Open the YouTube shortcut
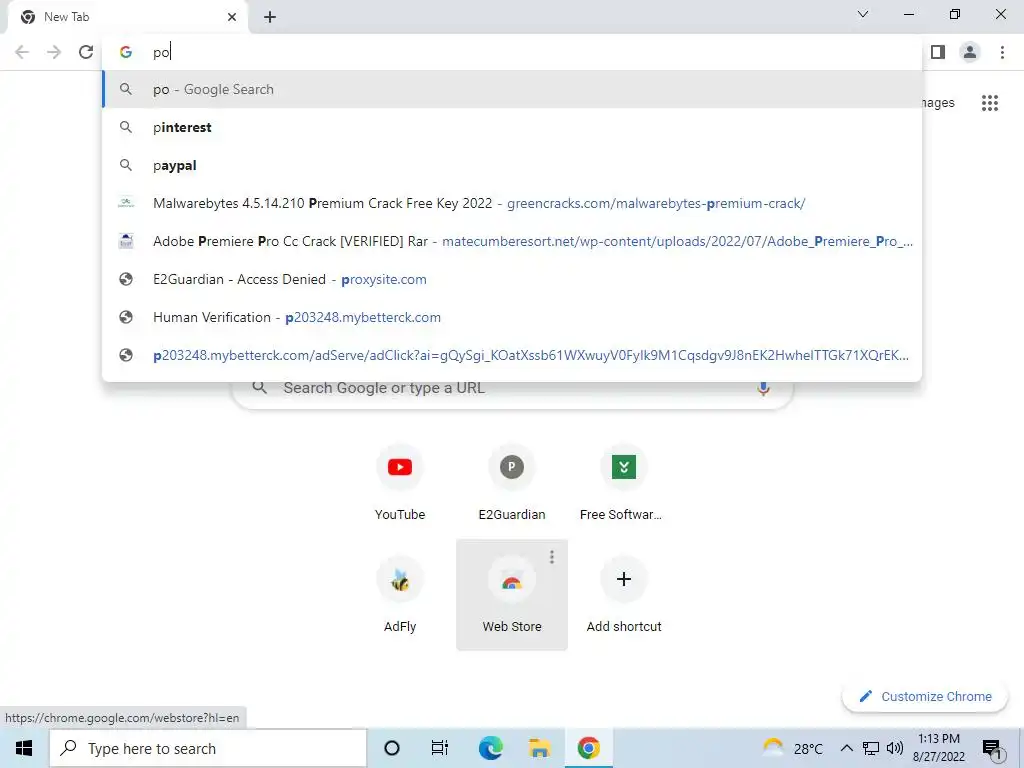This screenshot has width=1024, height=768. point(400,483)
